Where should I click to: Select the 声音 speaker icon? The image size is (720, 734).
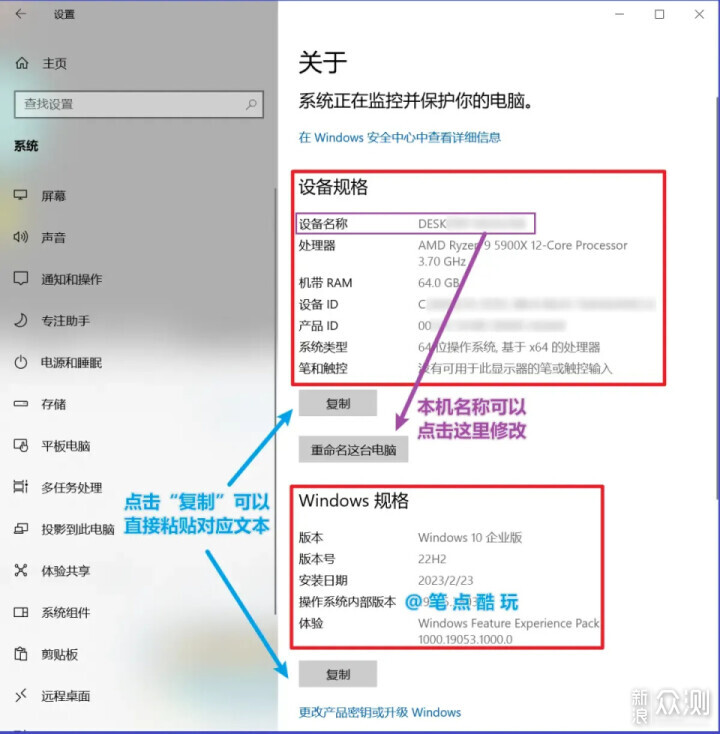21,237
